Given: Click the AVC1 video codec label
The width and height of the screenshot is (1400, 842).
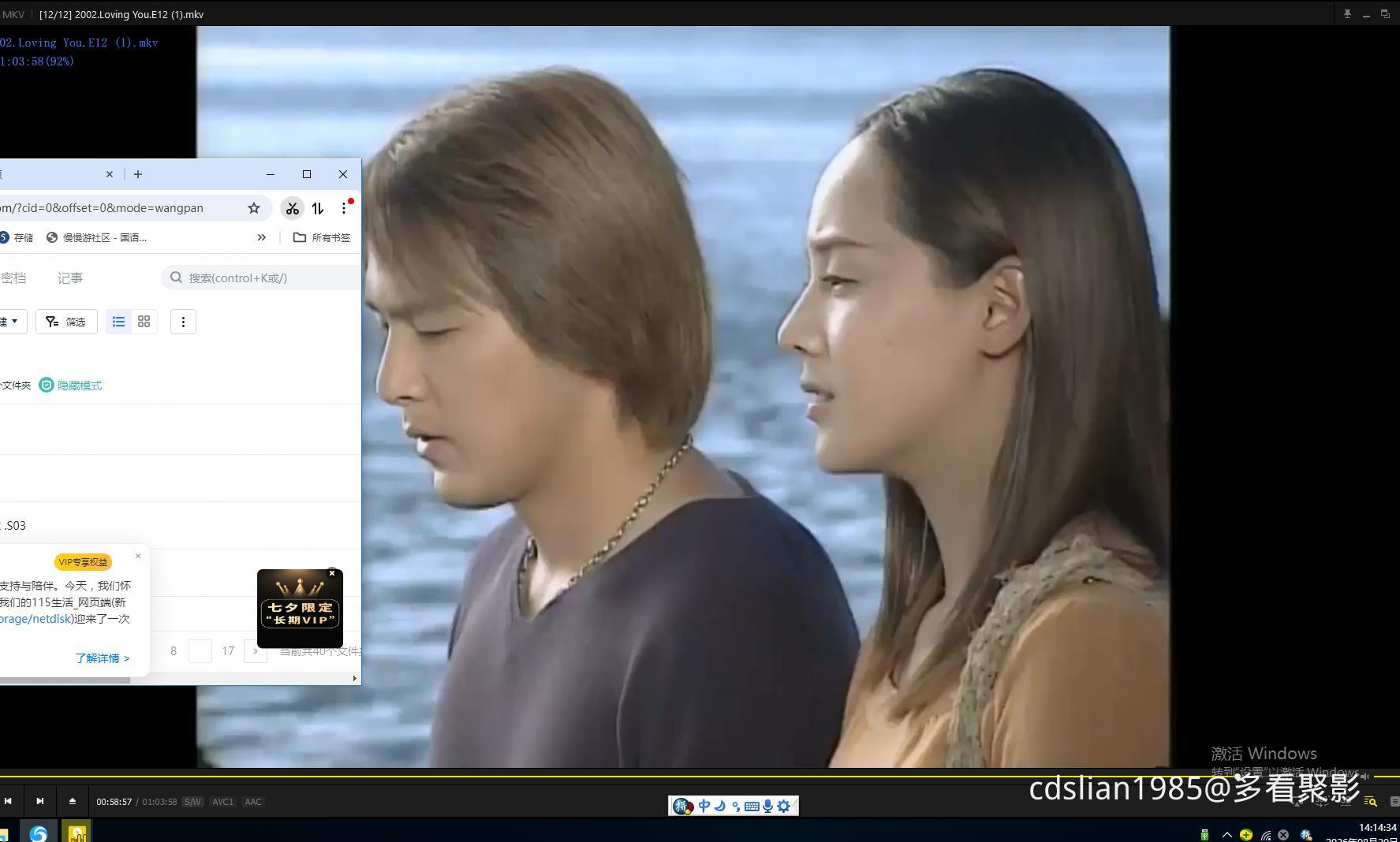Looking at the screenshot, I should point(223,802).
